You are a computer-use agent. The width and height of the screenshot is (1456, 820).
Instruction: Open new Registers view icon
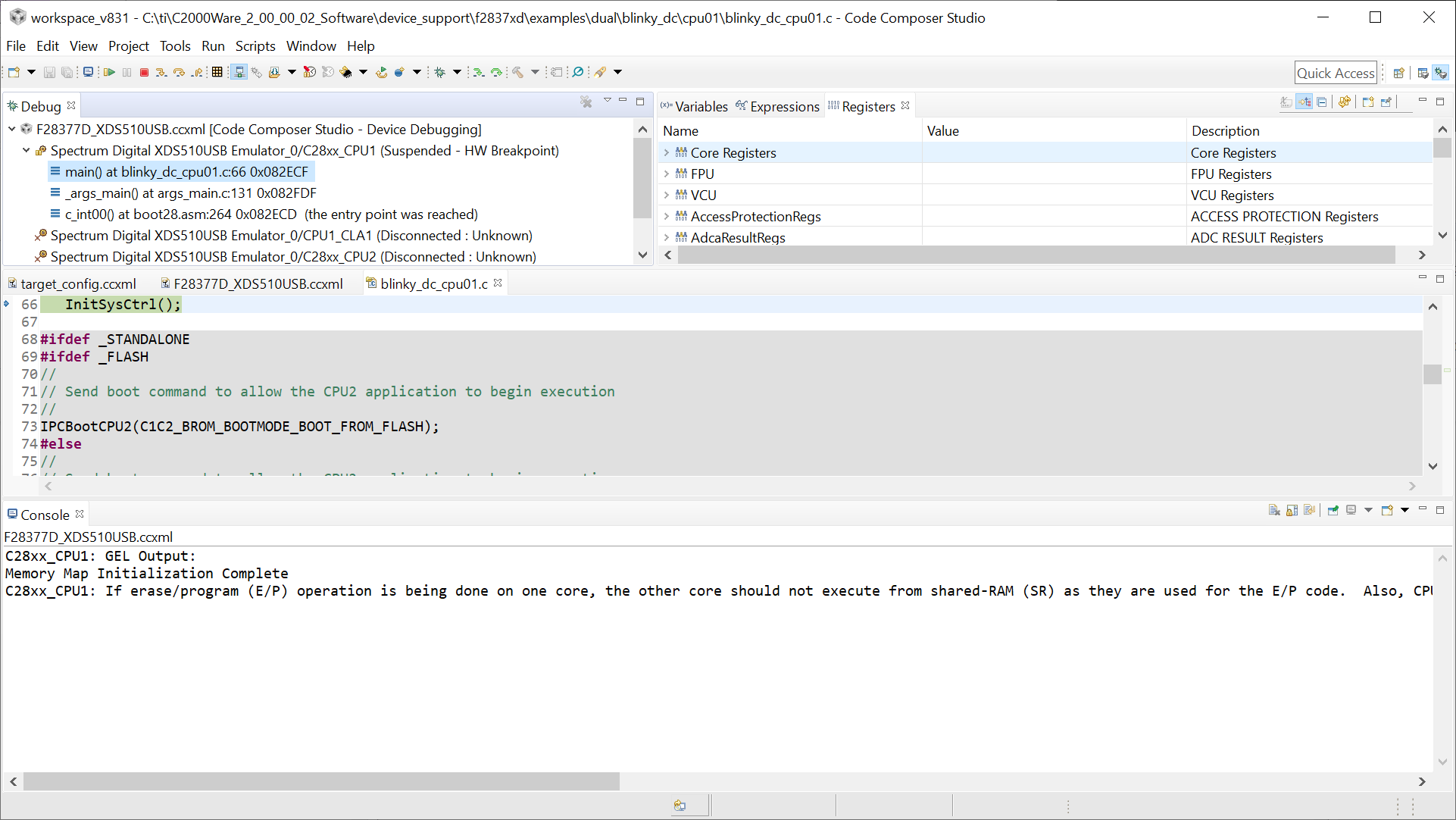click(x=1368, y=102)
